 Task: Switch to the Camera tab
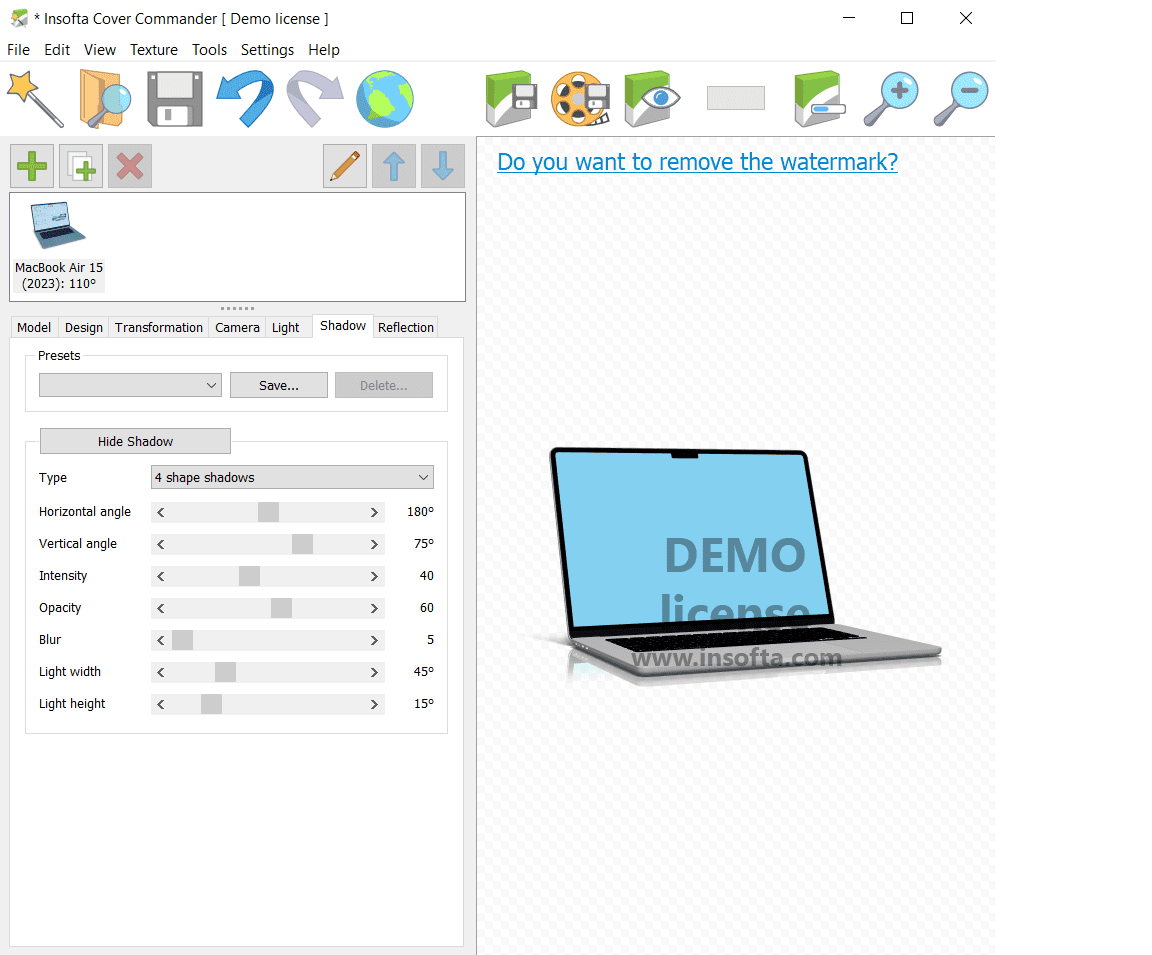coord(237,328)
